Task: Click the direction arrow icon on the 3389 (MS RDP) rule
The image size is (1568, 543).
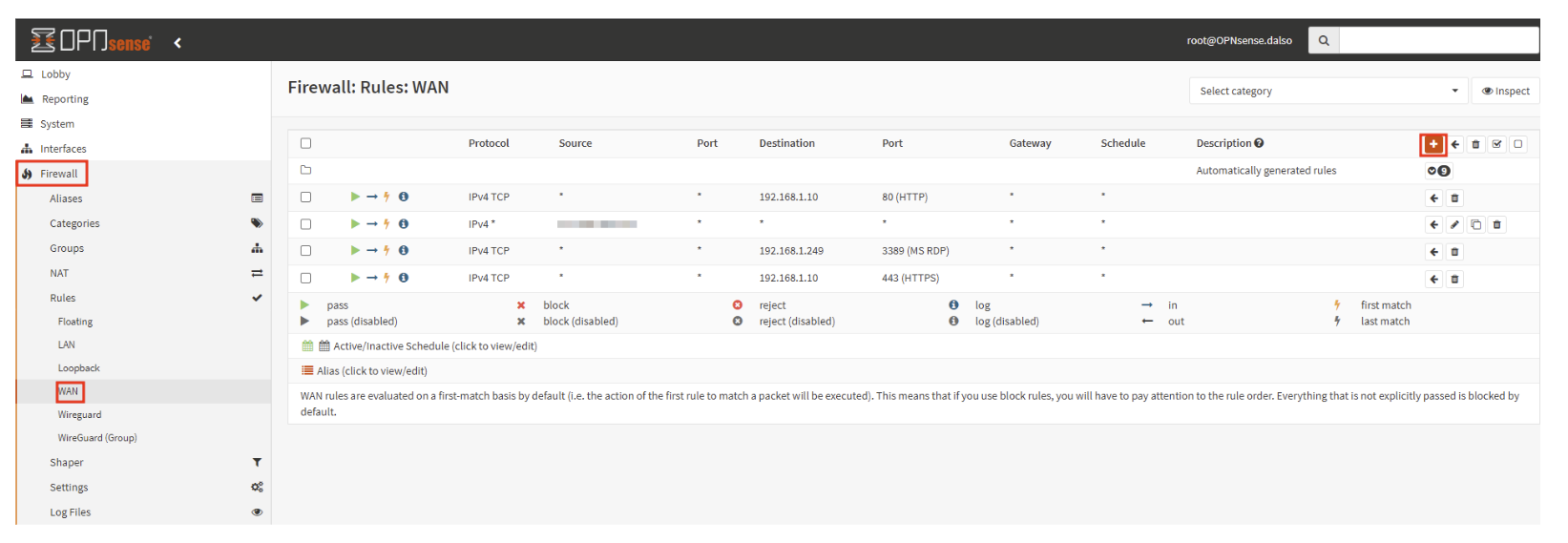Action: pos(371,251)
